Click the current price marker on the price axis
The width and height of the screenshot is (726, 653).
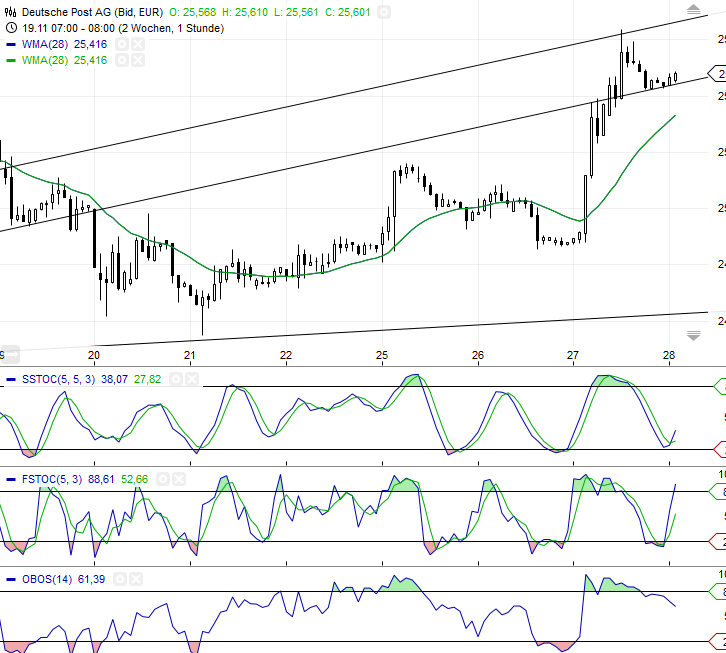point(717,74)
